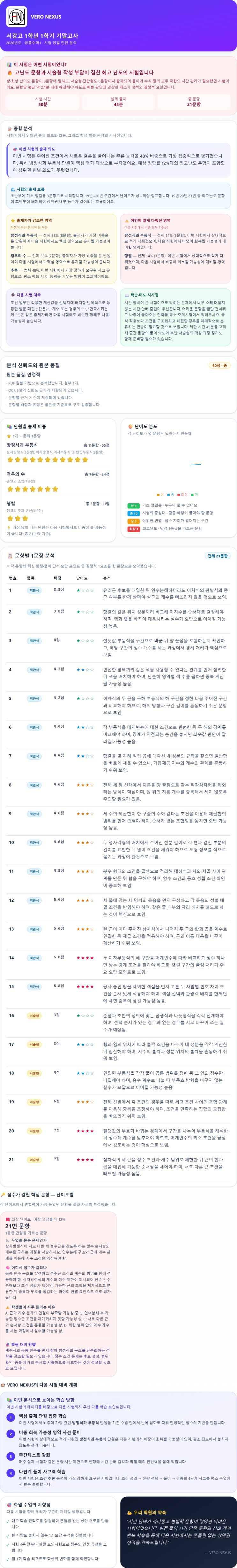Image resolution: width=237 pixels, height=1568 pixels.
Task: Click the clipboard icon beside 문항별 1문장 분석
Action: click(x=10, y=556)
